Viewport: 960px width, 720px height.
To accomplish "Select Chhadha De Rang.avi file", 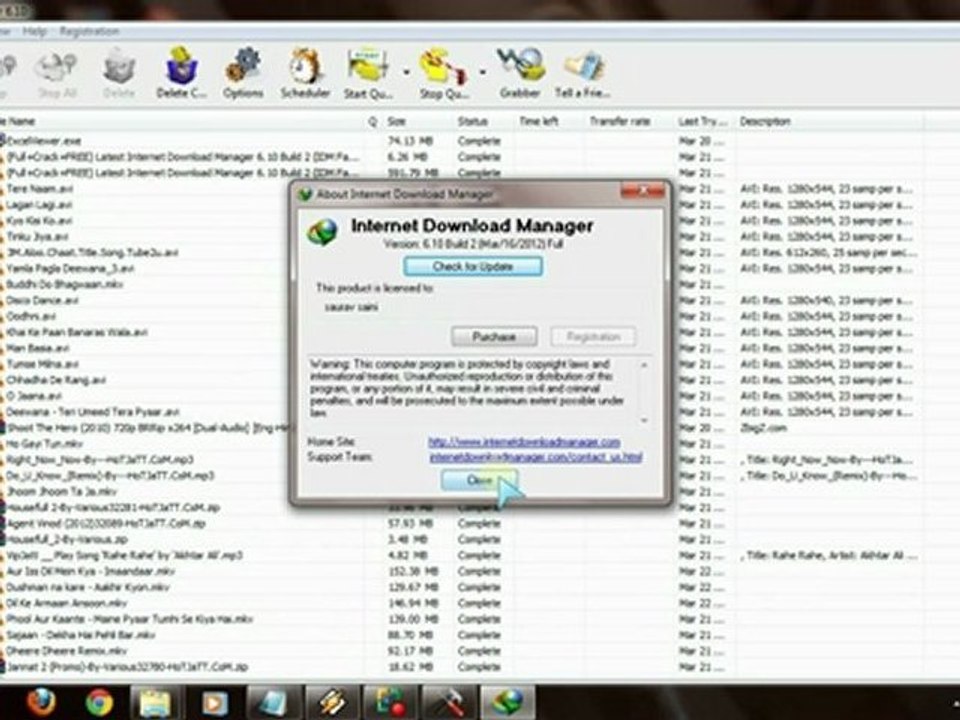I will [x=56, y=380].
